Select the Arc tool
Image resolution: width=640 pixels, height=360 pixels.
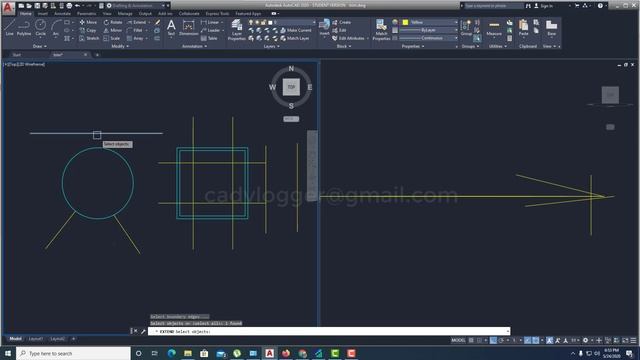point(56,27)
